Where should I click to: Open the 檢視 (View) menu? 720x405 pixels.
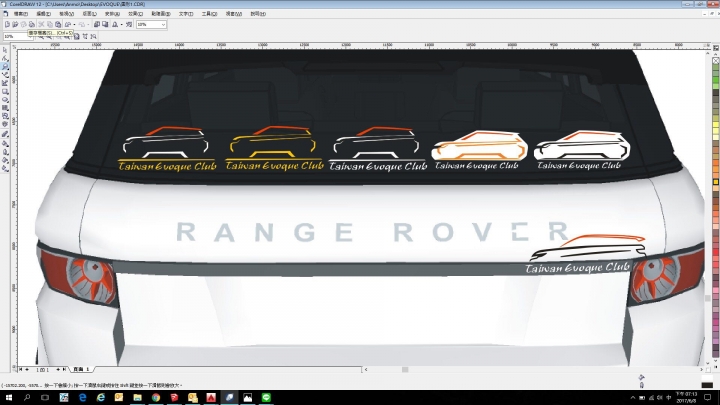[66, 14]
